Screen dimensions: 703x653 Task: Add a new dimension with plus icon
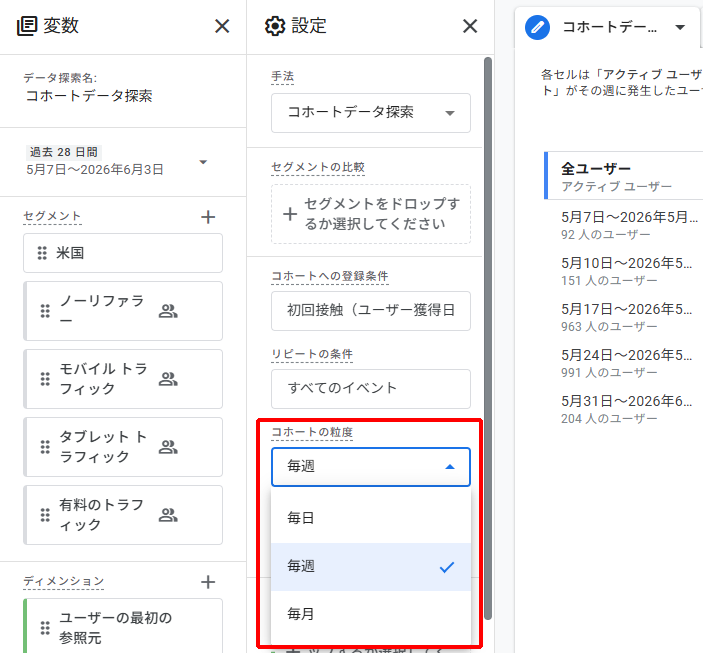(208, 582)
